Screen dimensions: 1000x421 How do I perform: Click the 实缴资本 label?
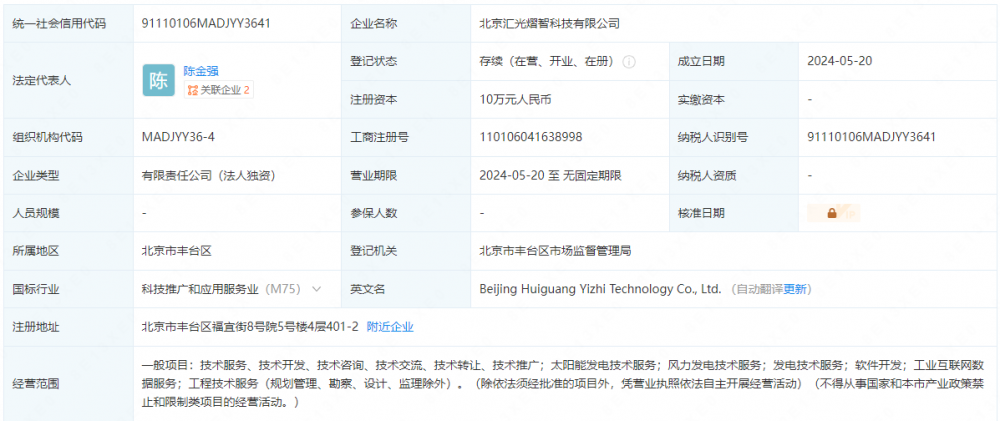(701, 100)
